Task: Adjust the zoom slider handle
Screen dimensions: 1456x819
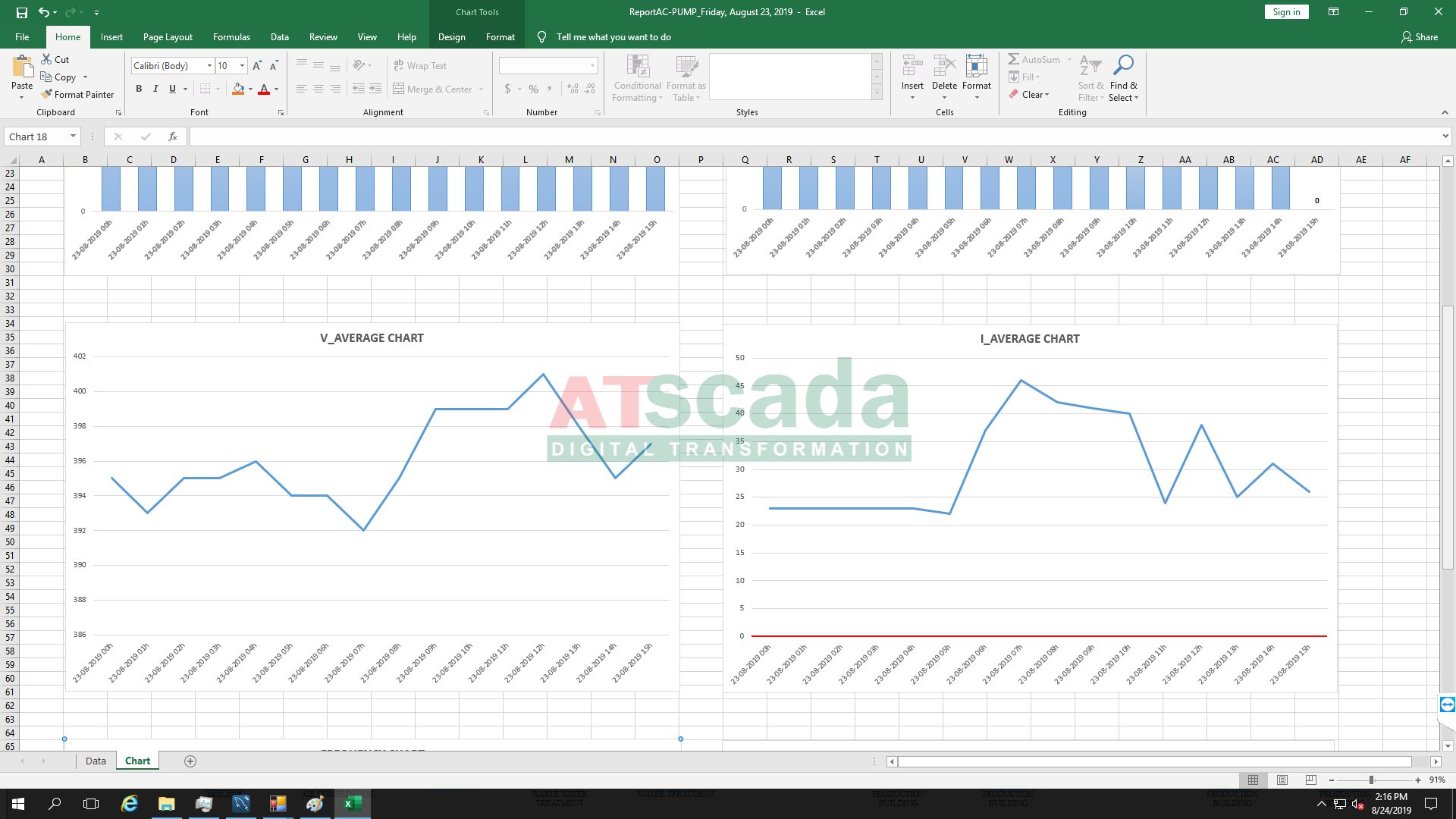Action: [x=1371, y=780]
